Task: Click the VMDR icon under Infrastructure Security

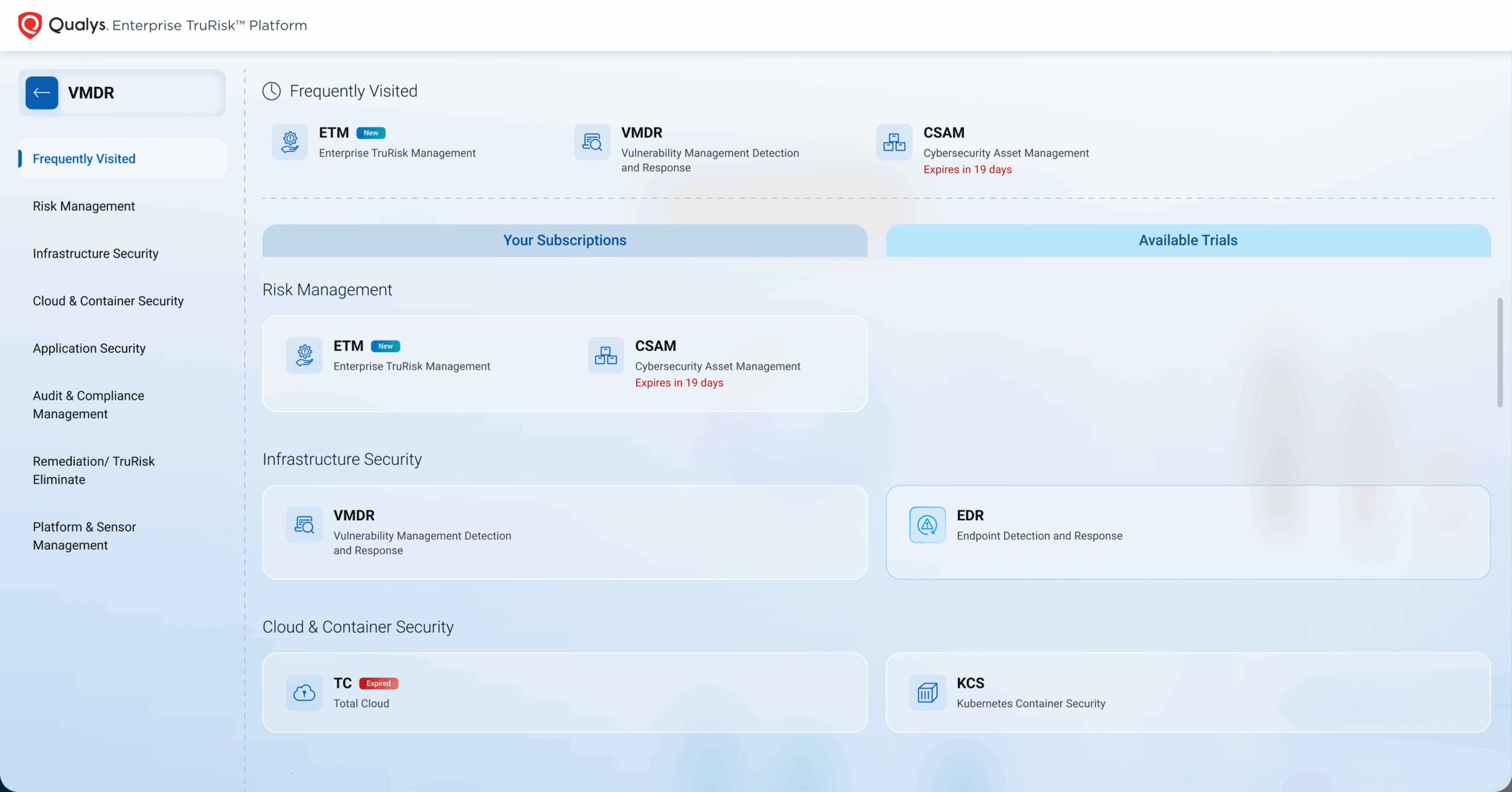Action: (x=304, y=524)
